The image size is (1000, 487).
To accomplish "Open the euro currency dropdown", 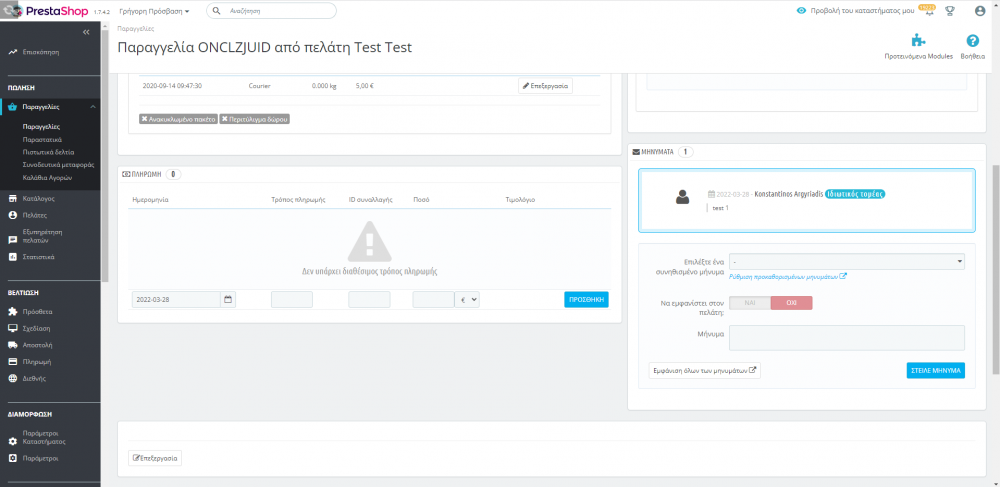I will (x=467, y=300).
